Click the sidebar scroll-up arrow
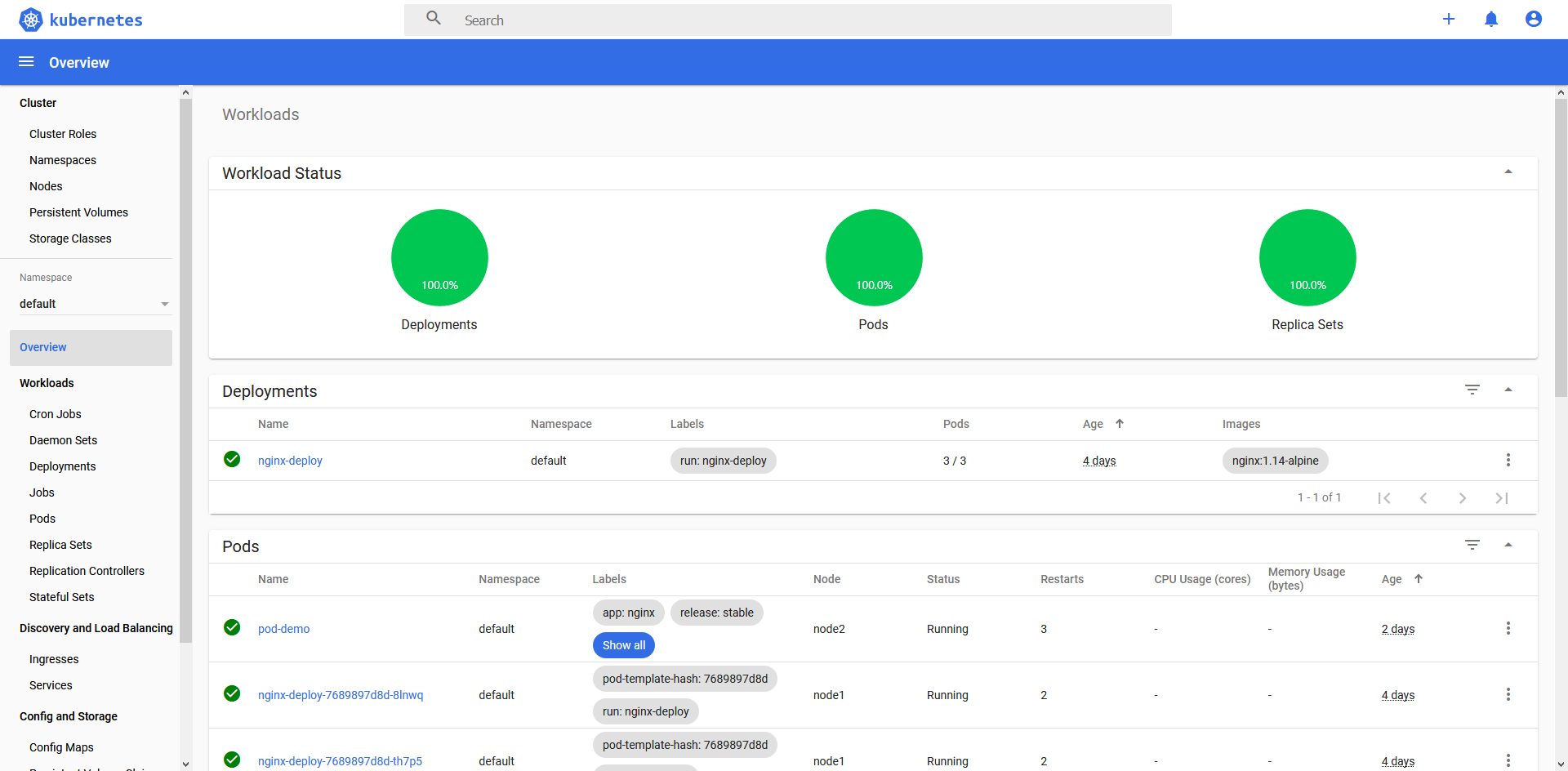 click(x=185, y=92)
